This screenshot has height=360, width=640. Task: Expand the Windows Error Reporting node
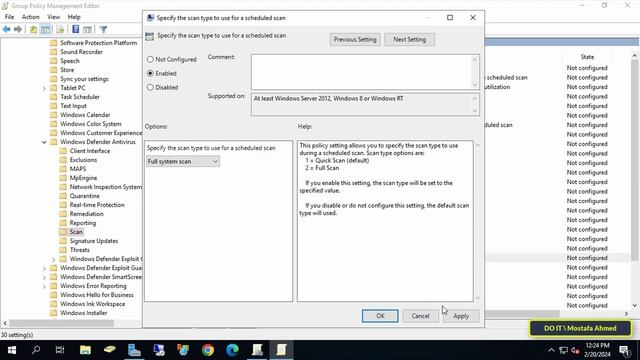tap(44, 286)
